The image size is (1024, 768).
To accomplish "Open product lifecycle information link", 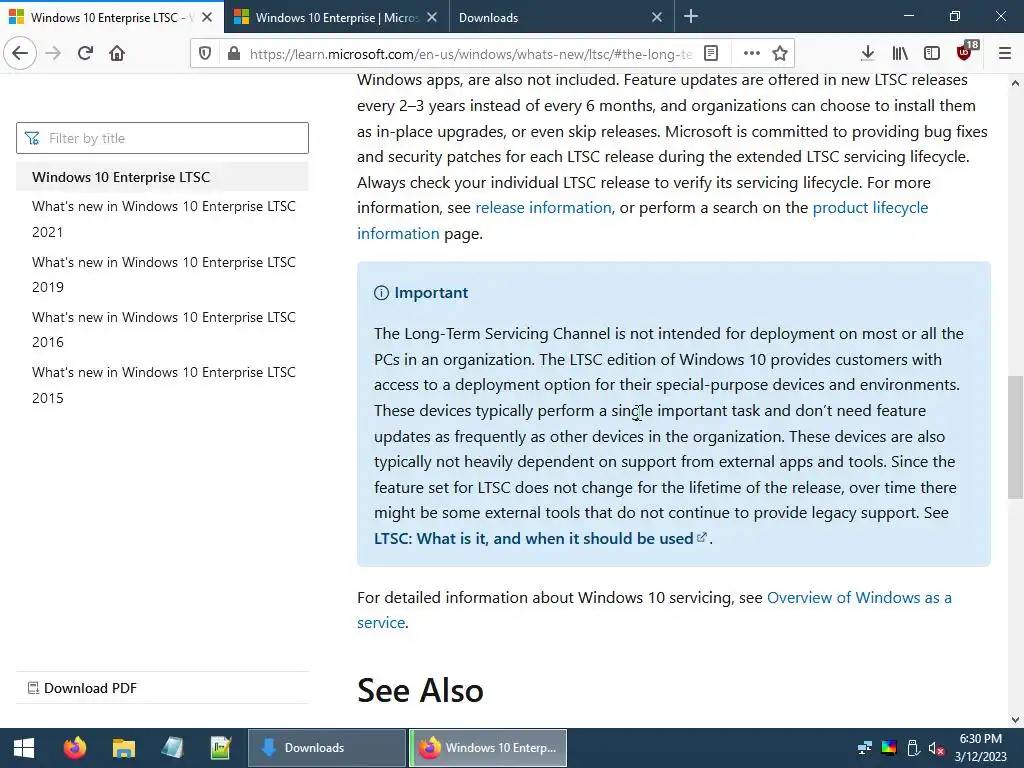I will tap(870, 208).
